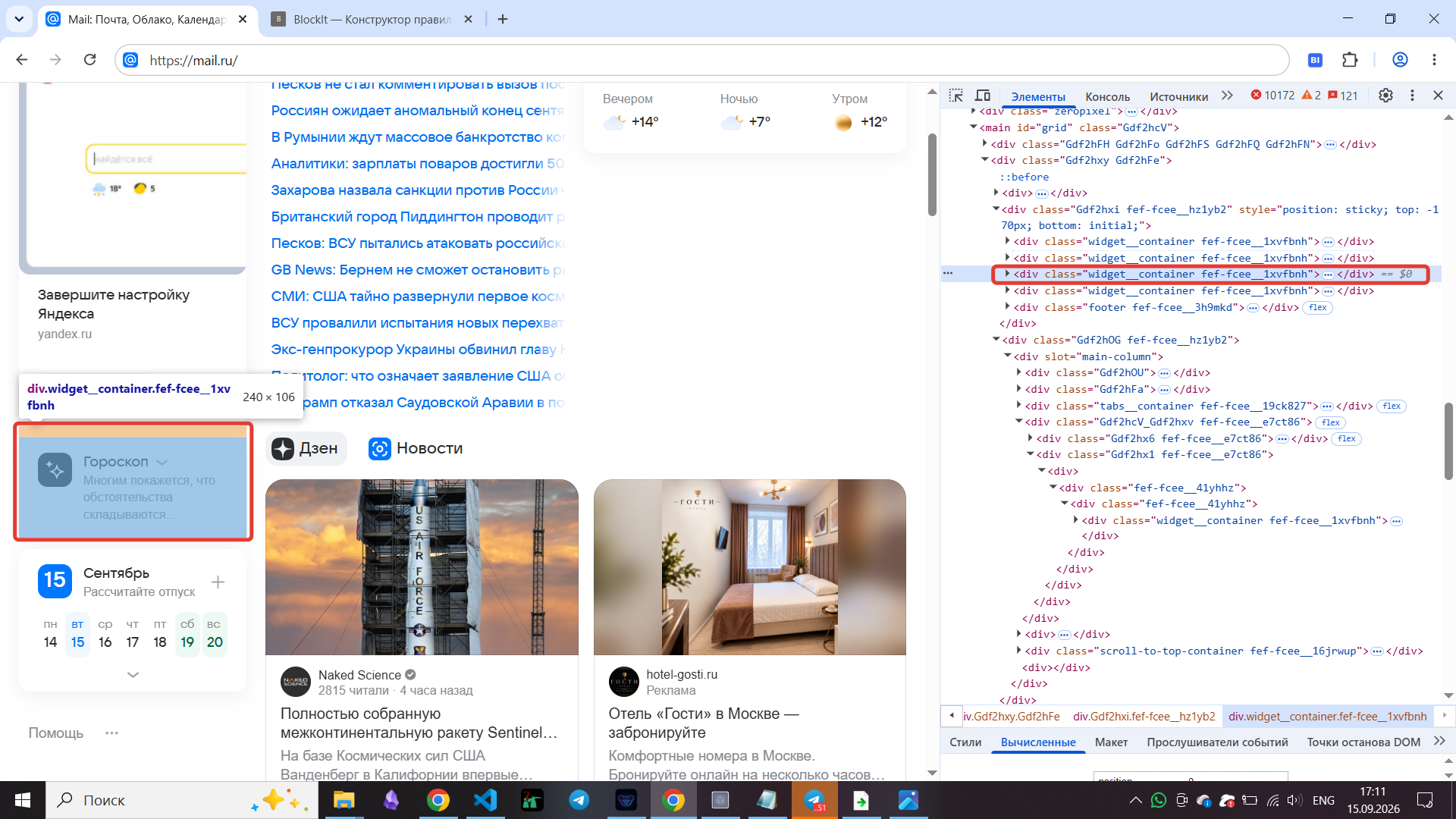1456x819 pixels.
Task: Collapse div slot="main-column" node
Action: click(x=1008, y=356)
